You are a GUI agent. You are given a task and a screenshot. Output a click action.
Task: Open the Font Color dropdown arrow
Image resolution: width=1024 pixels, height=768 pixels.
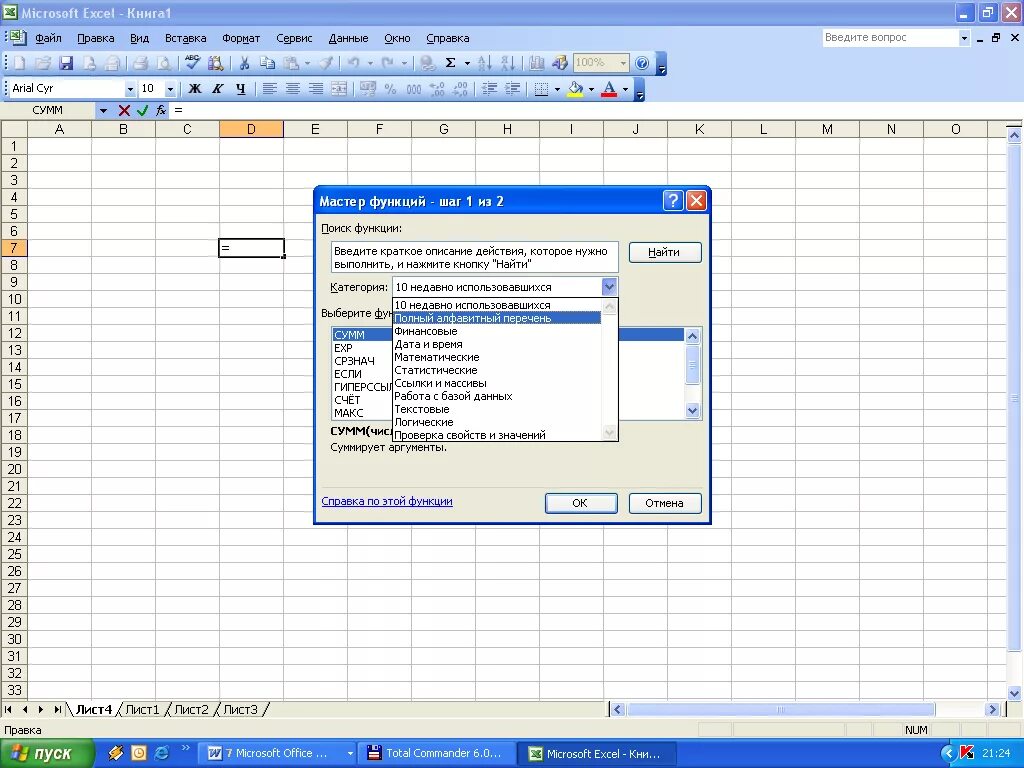click(x=625, y=89)
